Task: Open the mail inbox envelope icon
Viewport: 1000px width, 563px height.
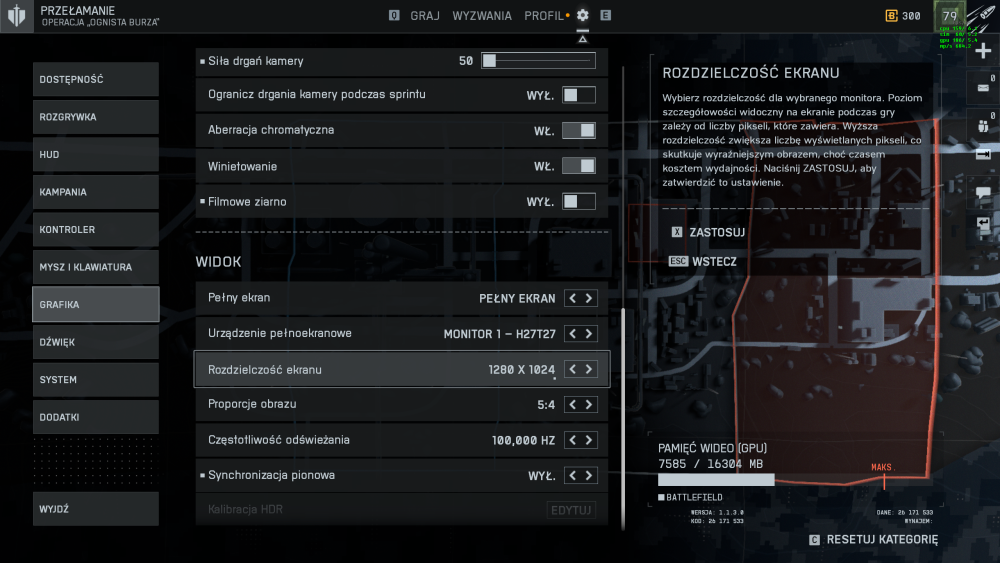Action: coord(983,88)
